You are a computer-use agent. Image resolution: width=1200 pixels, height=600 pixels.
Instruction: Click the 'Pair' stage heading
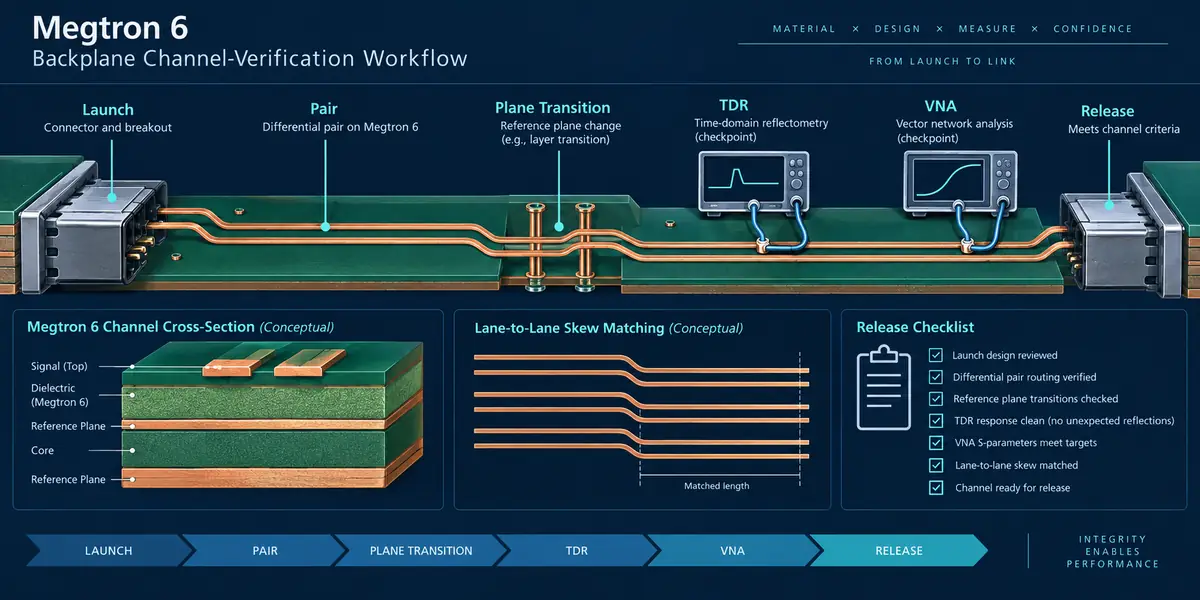(326, 108)
